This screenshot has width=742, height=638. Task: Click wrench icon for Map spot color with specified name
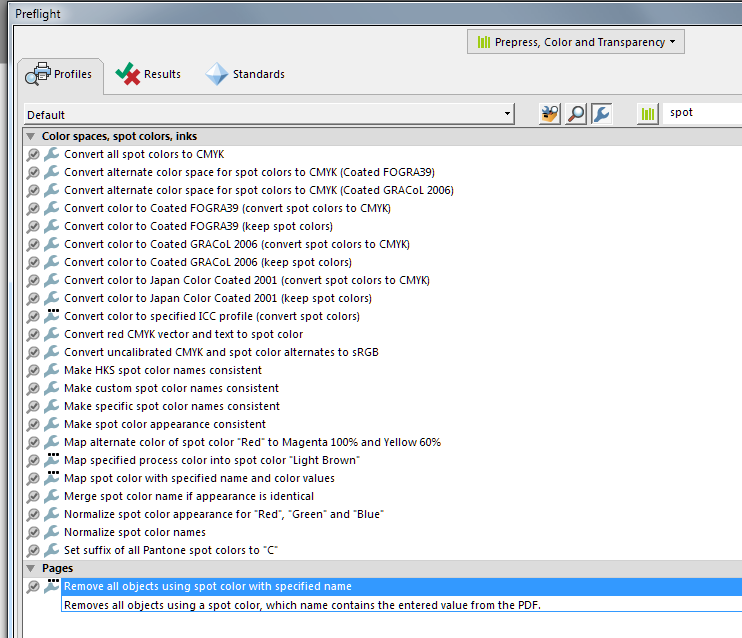51,478
